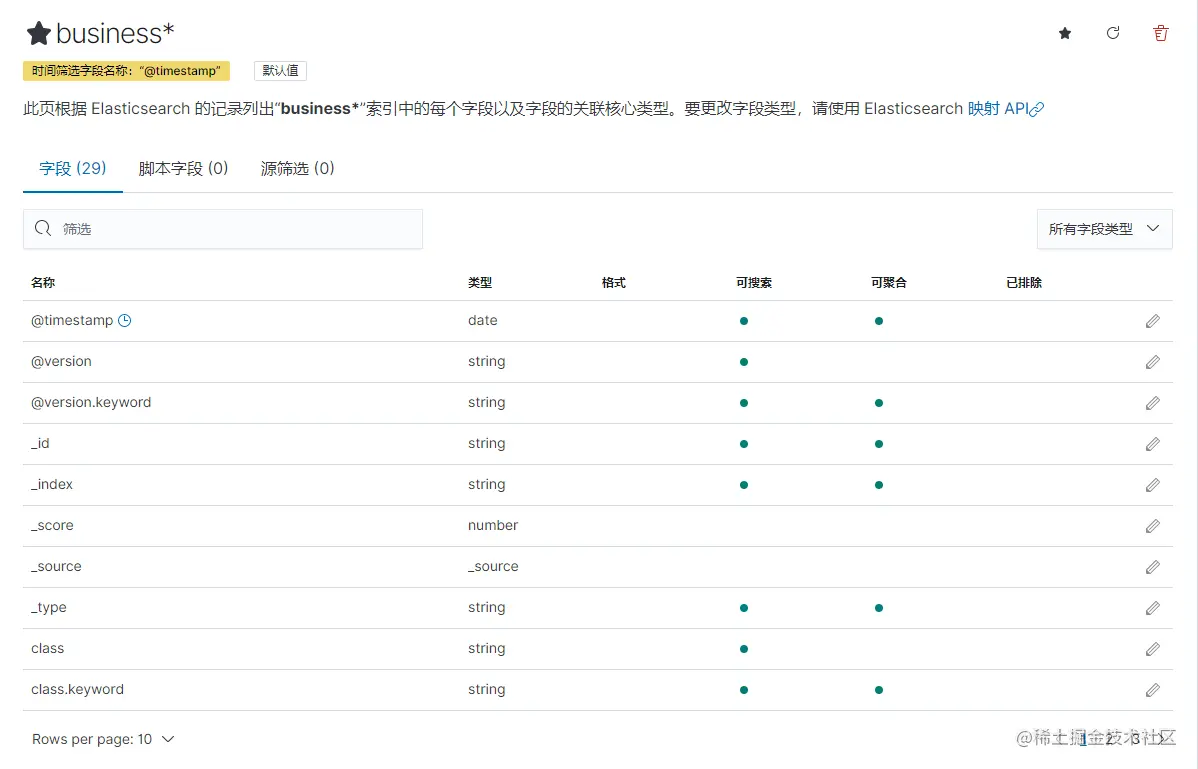Screen dimensions: 1198x769
Task: Edit the @version.keyword field pencil
Action: coord(1153,402)
